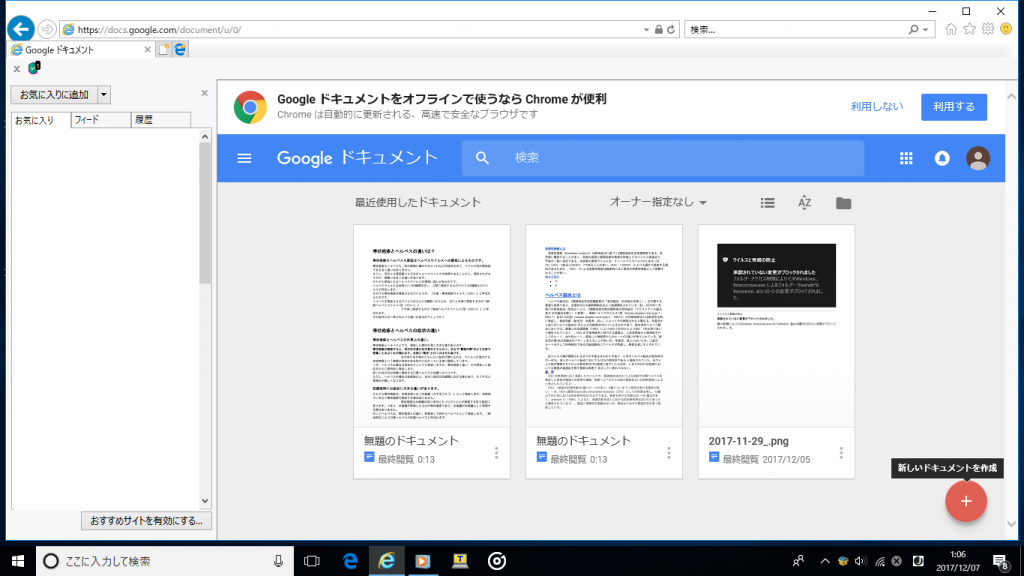Viewport: 1024px width, 576px height.
Task: Open the Google account profile avatar
Action: (978, 158)
